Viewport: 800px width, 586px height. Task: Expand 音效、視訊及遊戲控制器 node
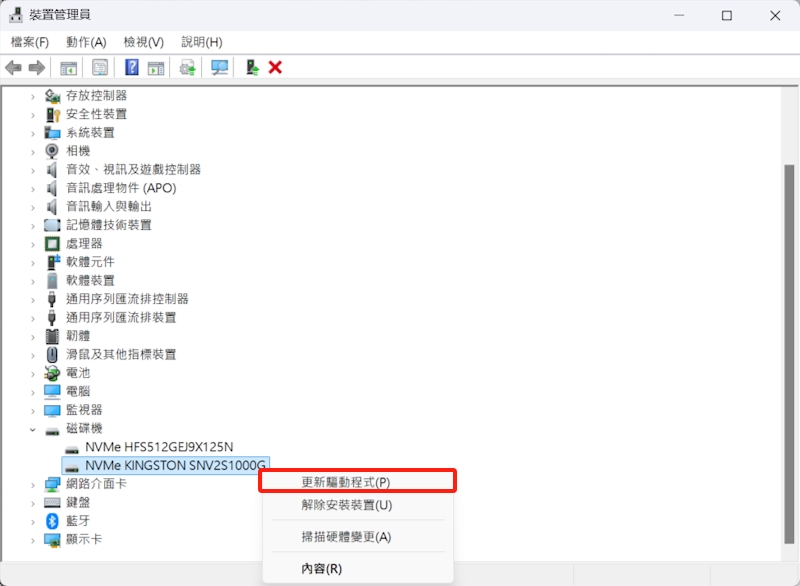pyautogui.click(x=33, y=170)
